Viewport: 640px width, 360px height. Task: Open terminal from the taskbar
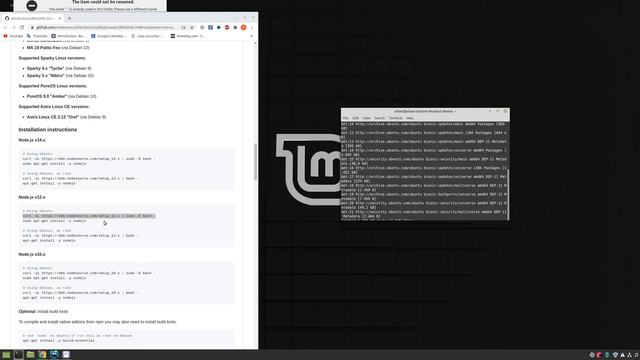[x=18, y=355]
